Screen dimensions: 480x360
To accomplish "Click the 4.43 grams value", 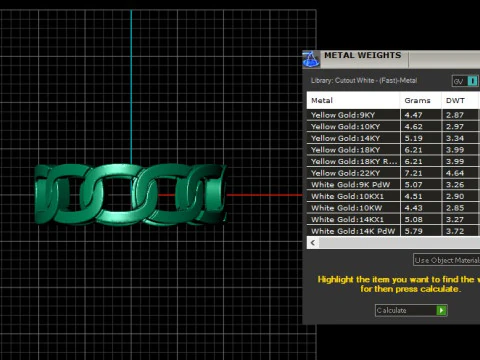I will pyautogui.click(x=413, y=208).
